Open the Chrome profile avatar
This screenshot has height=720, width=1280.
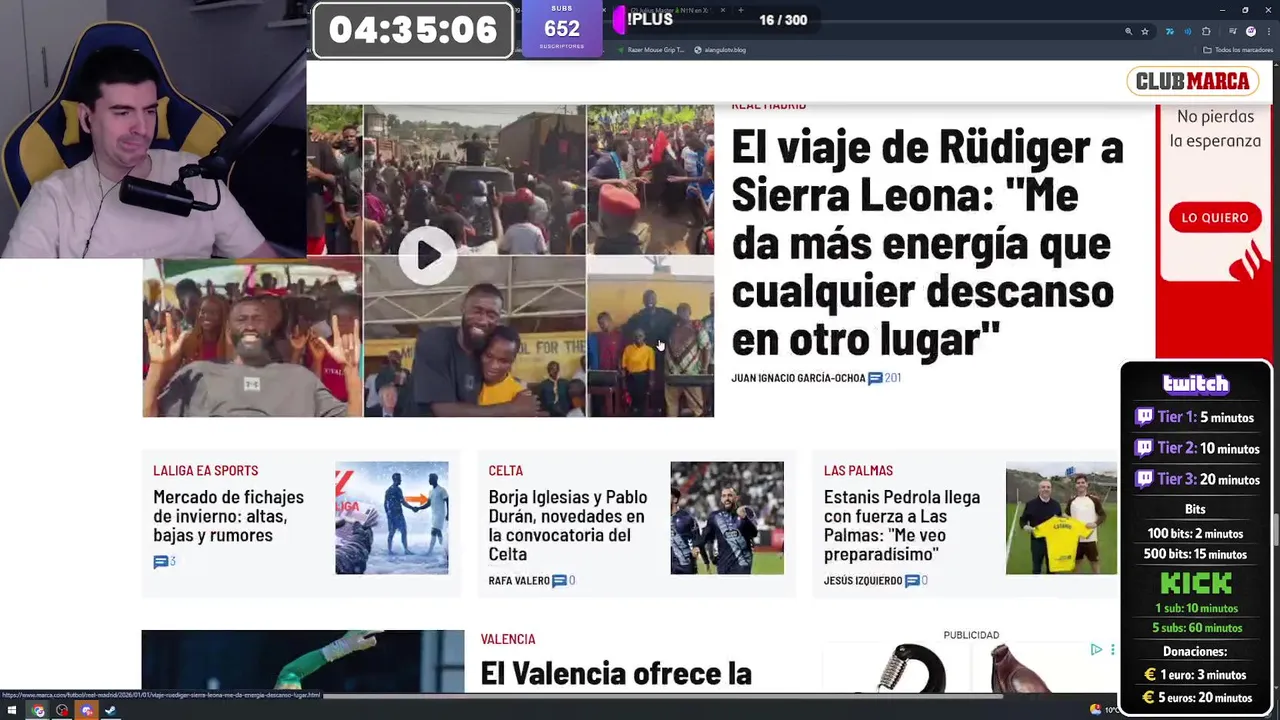pos(1251,32)
